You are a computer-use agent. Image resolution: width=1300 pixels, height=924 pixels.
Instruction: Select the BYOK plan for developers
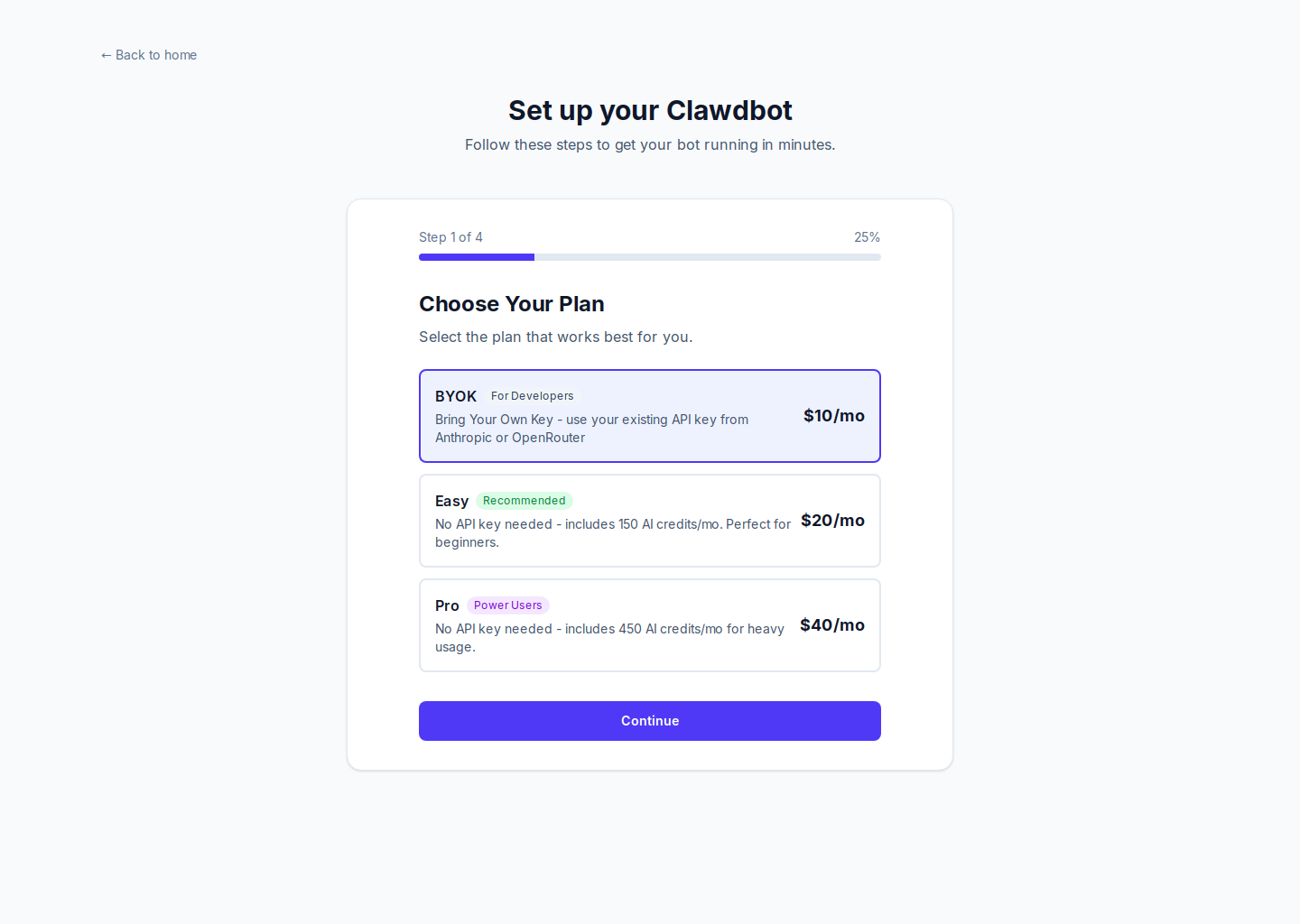(x=649, y=415)
